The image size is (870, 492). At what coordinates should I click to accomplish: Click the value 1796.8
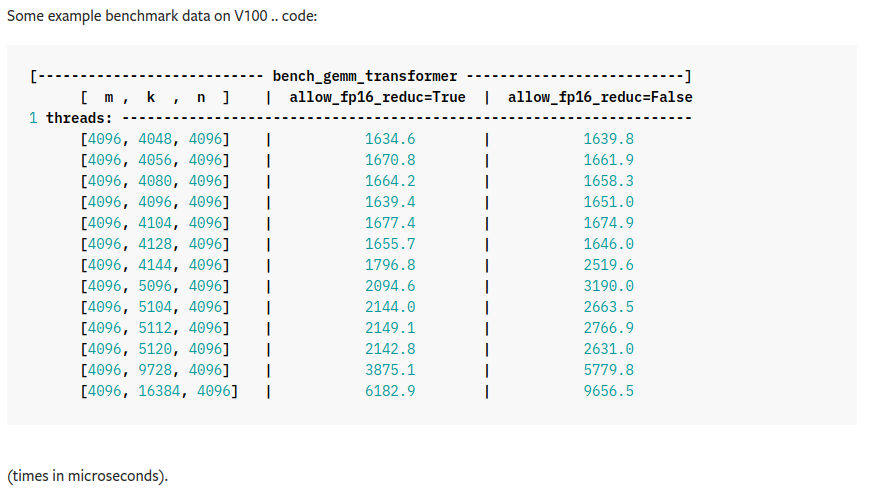[390, 266]
